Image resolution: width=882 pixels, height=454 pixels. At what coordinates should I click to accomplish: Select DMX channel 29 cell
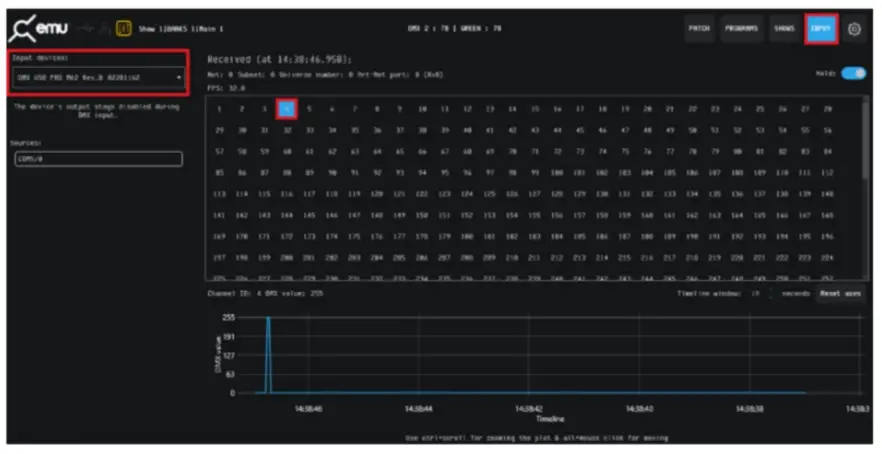[x=219, y=131]
